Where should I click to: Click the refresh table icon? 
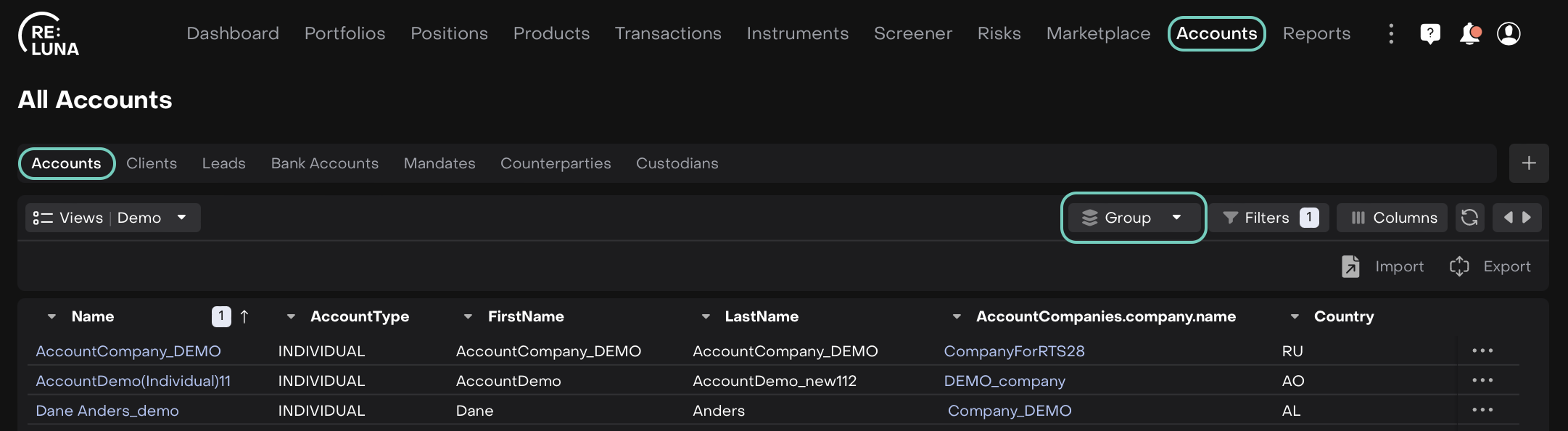click(1469, 218)
